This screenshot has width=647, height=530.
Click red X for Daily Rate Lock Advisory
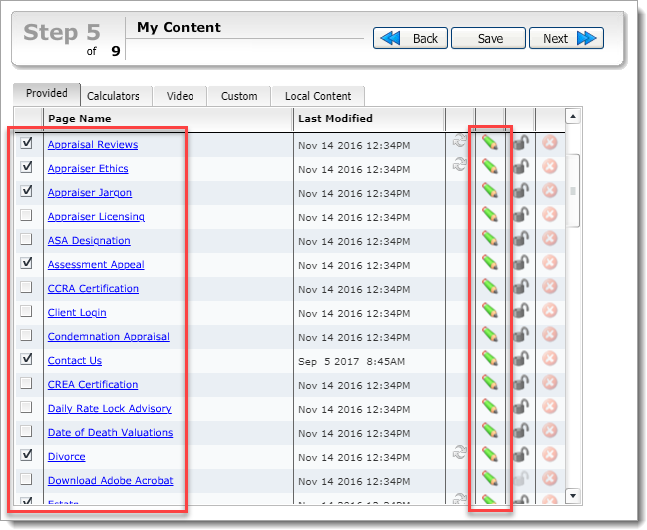pyautogui.click(x=550, y=407)
